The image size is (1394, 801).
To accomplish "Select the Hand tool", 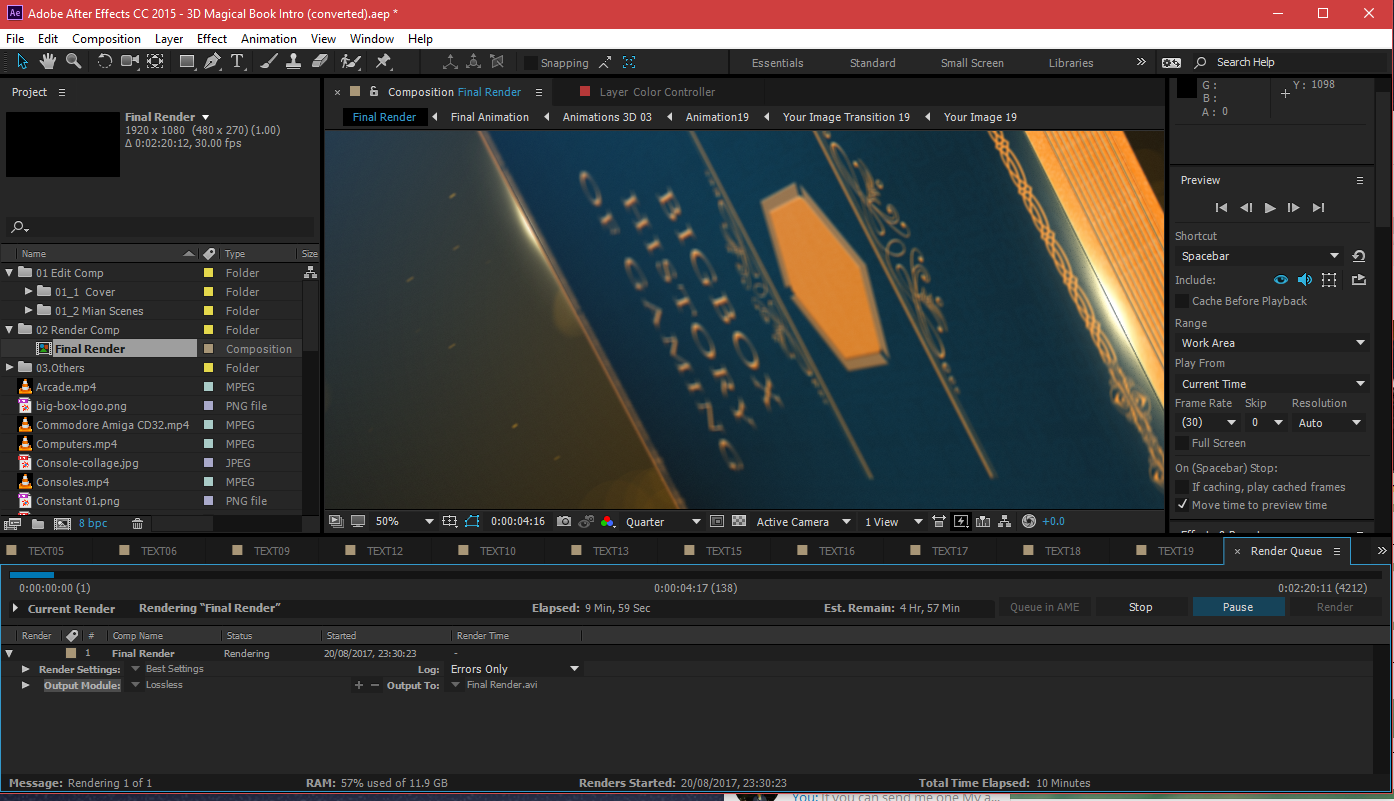I will pos(47,62).
